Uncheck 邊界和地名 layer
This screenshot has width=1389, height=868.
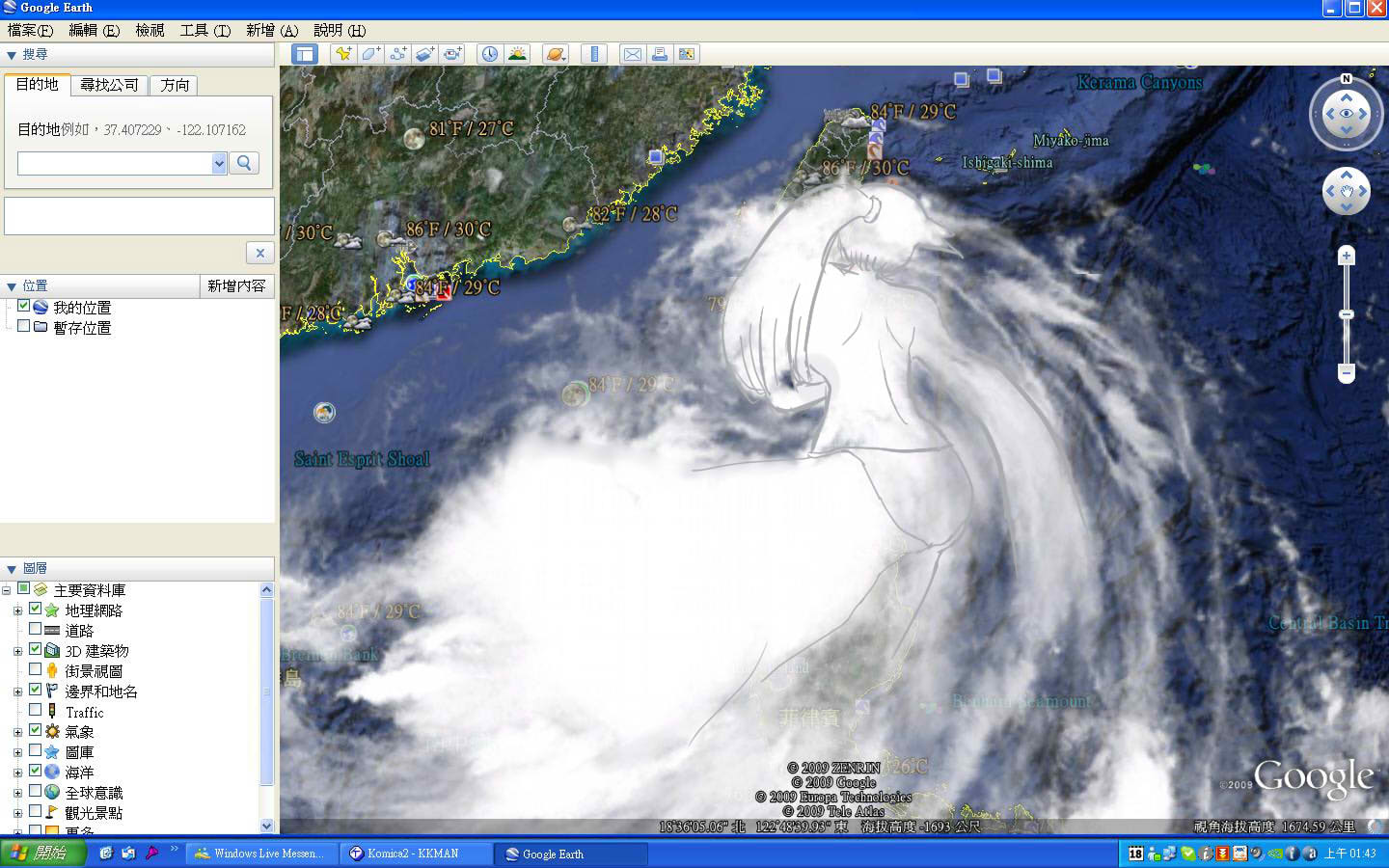(36, 690)
